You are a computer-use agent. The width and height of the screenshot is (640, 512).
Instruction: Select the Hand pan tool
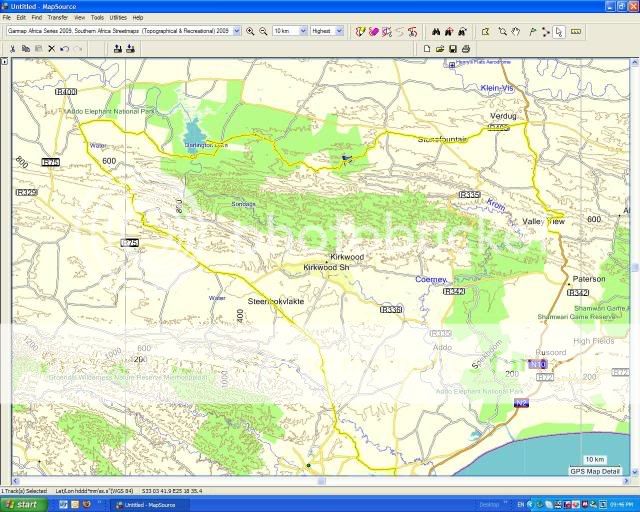tap(516, 31)
